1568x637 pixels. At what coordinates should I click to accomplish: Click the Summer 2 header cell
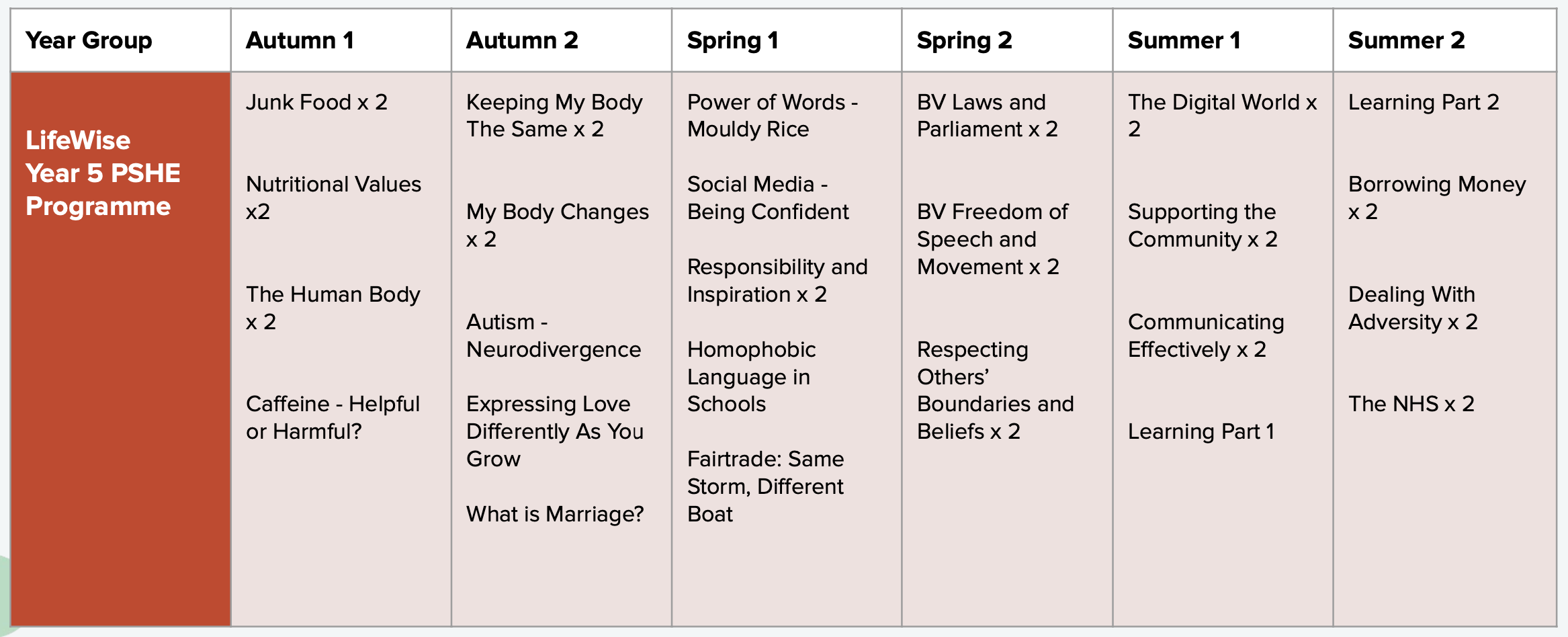click(1444, 40)
